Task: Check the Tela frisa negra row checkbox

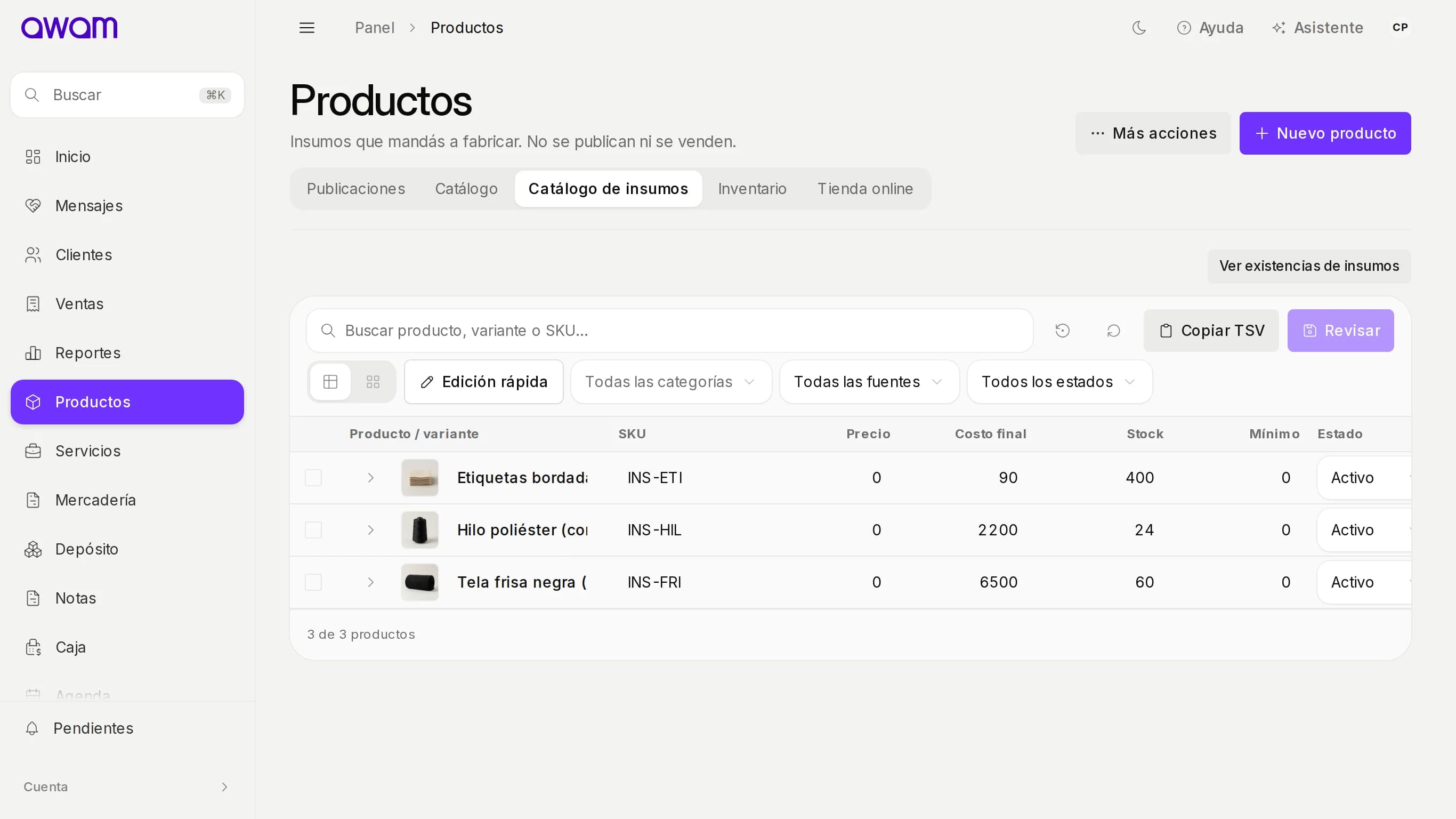Action: coord(313,582)
